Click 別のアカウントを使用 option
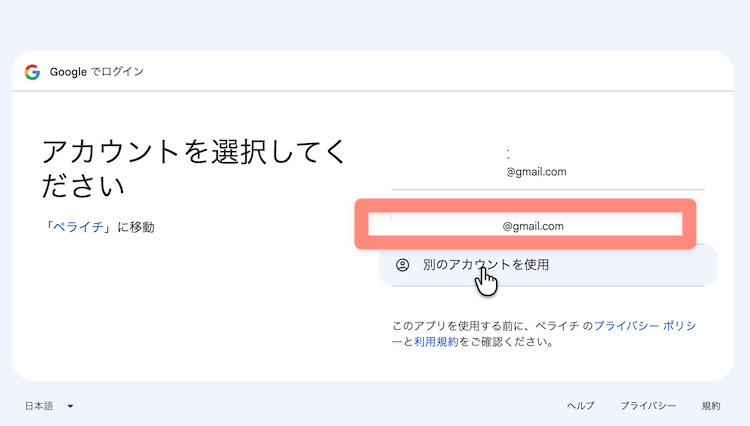 pyautogui.click(x=548, y=265)
